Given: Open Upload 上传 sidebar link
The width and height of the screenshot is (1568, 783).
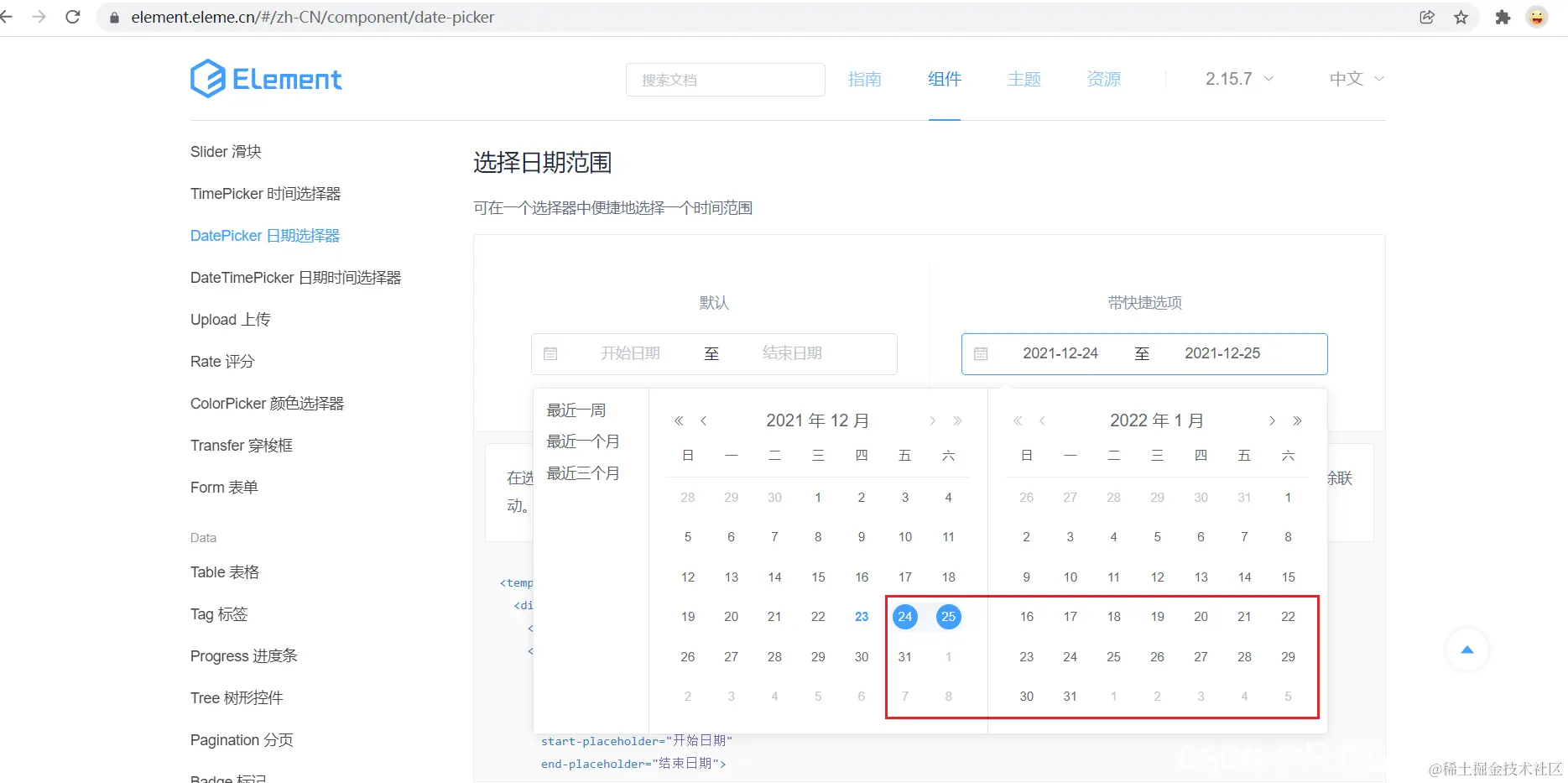Looking at the screenshot, I should tap(230, 320).
